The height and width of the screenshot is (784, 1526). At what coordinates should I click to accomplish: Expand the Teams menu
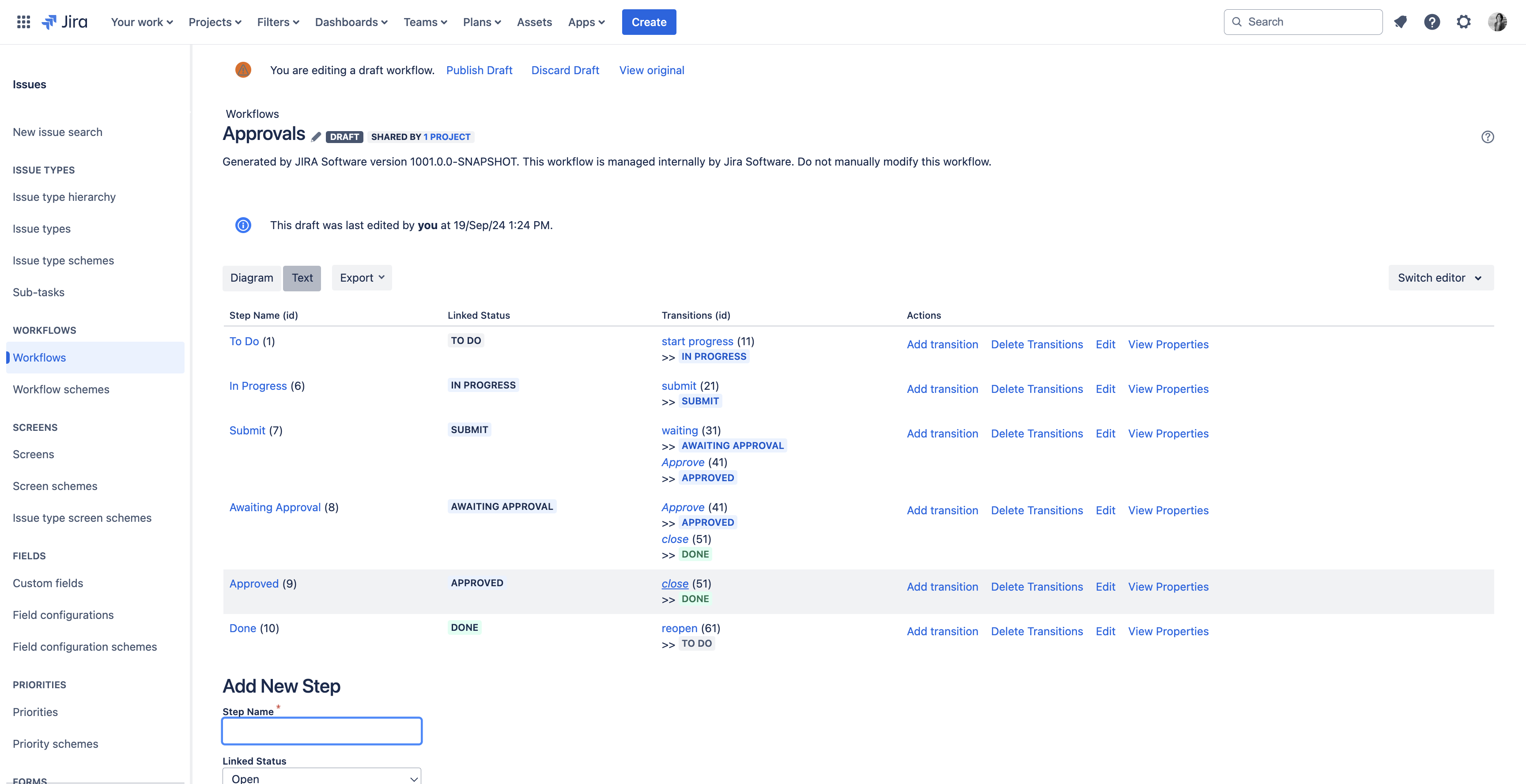click(x=425, y=22)
